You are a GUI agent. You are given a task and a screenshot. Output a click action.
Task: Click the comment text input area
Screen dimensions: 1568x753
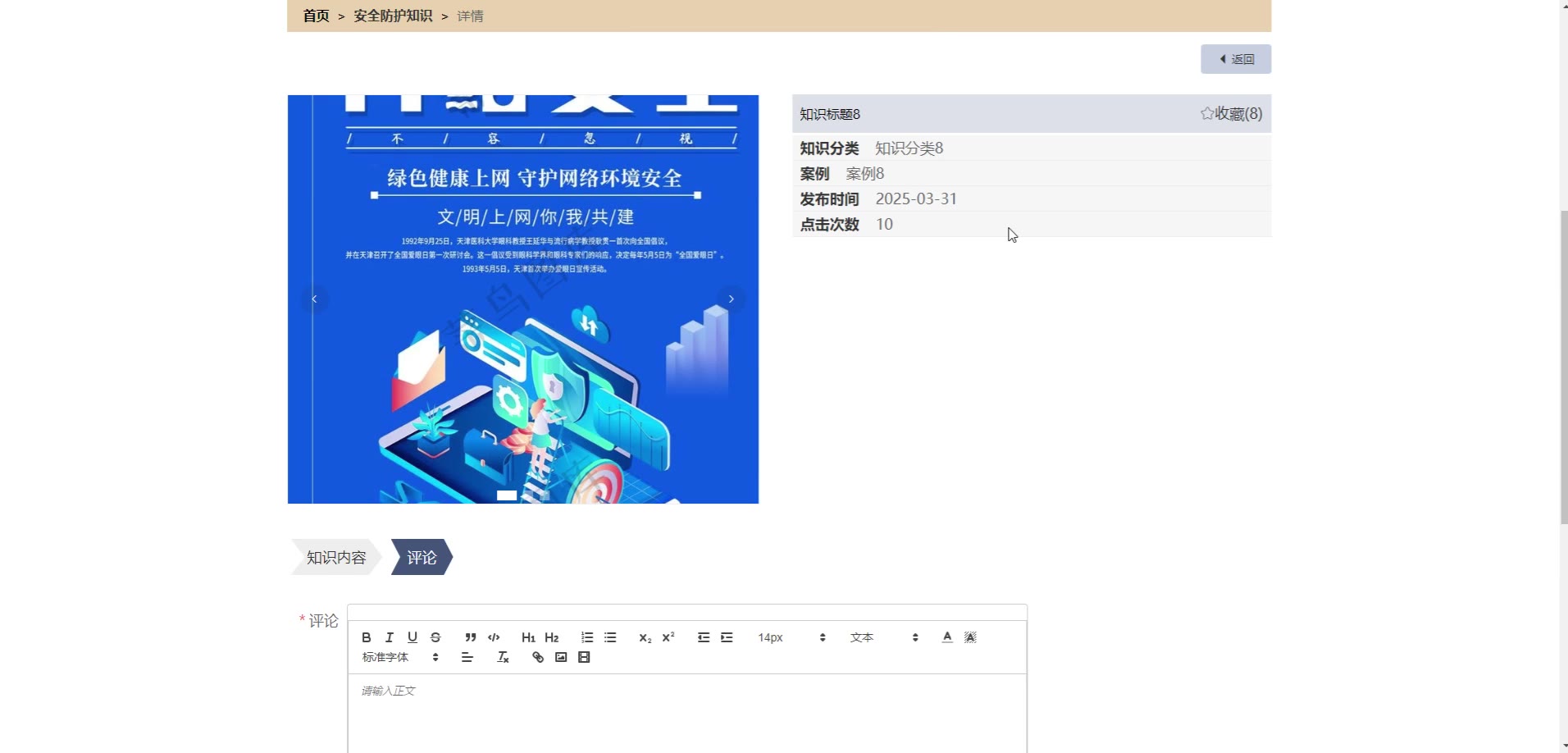pos(687,714)
